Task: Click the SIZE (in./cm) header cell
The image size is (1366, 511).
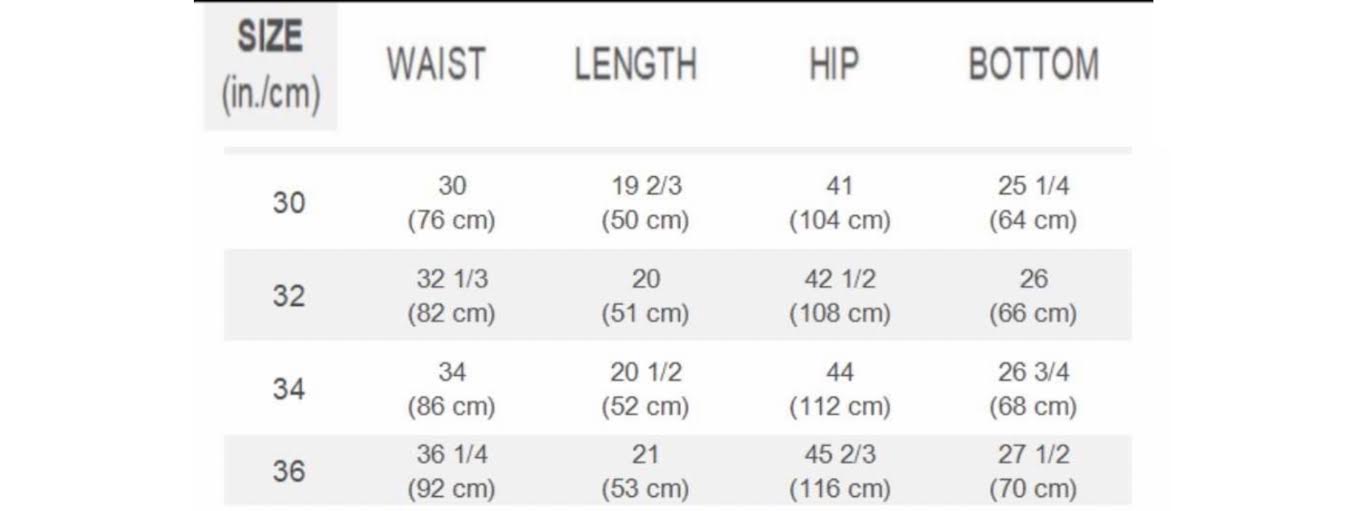Action: [271, 67]
